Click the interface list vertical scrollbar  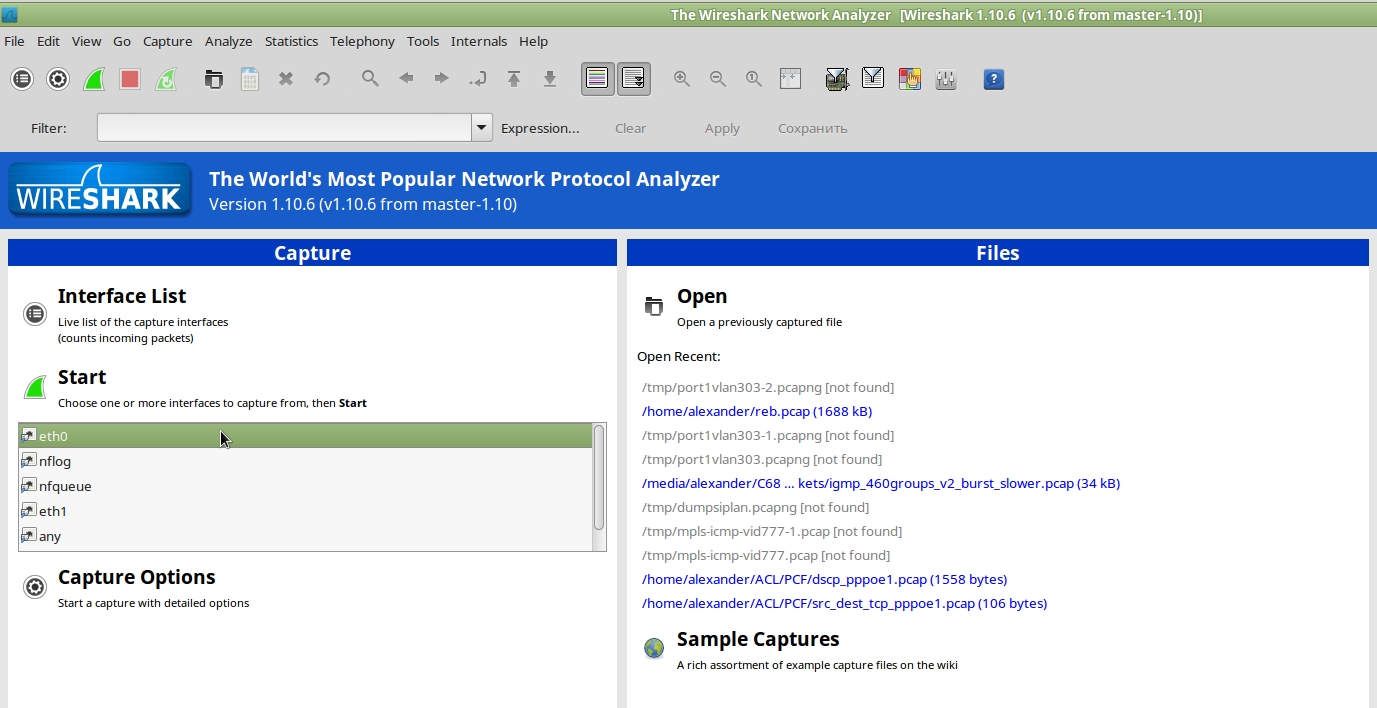tap(599, 478)
